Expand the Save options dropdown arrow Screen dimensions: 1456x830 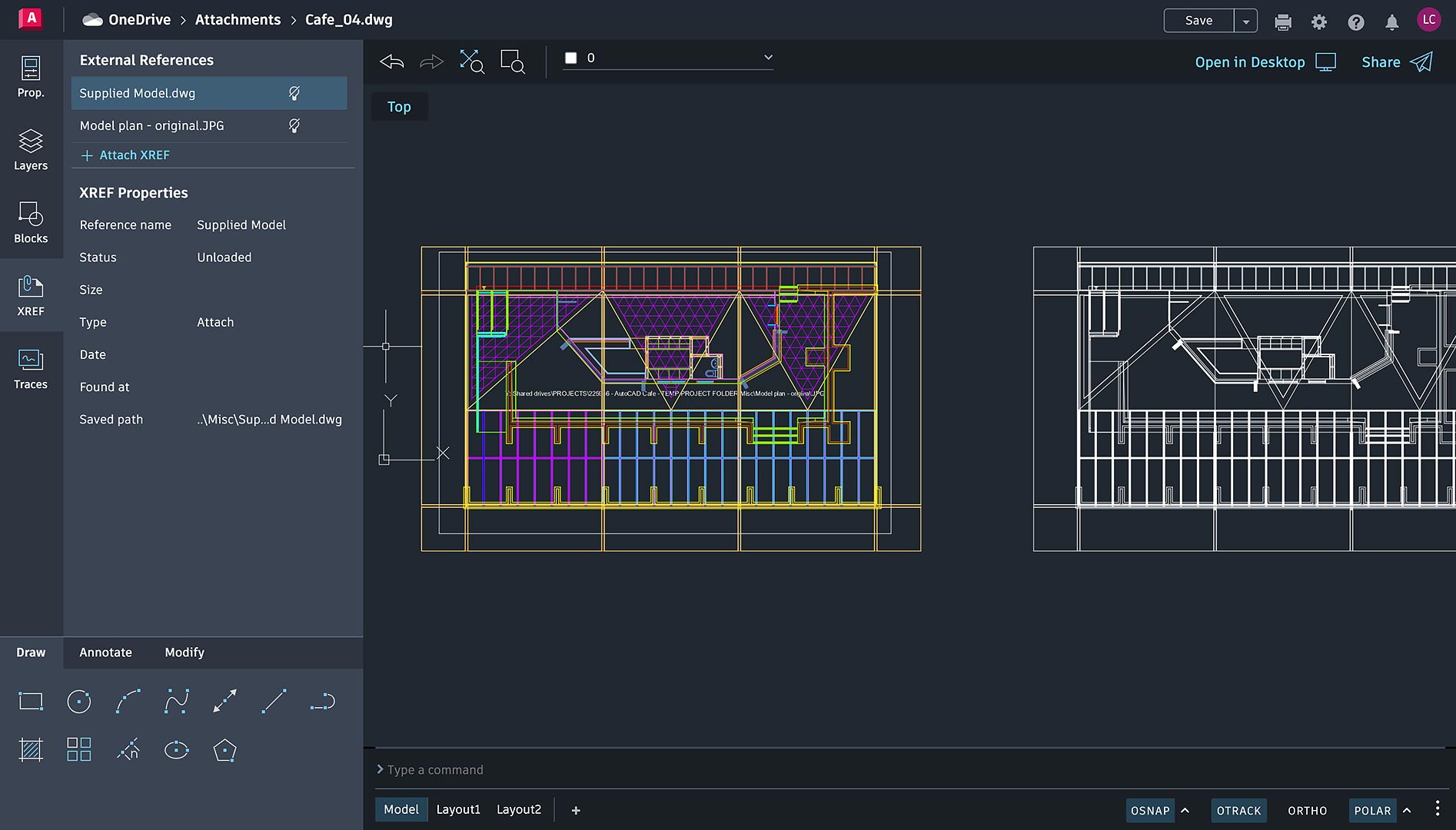pos(1245,22)
